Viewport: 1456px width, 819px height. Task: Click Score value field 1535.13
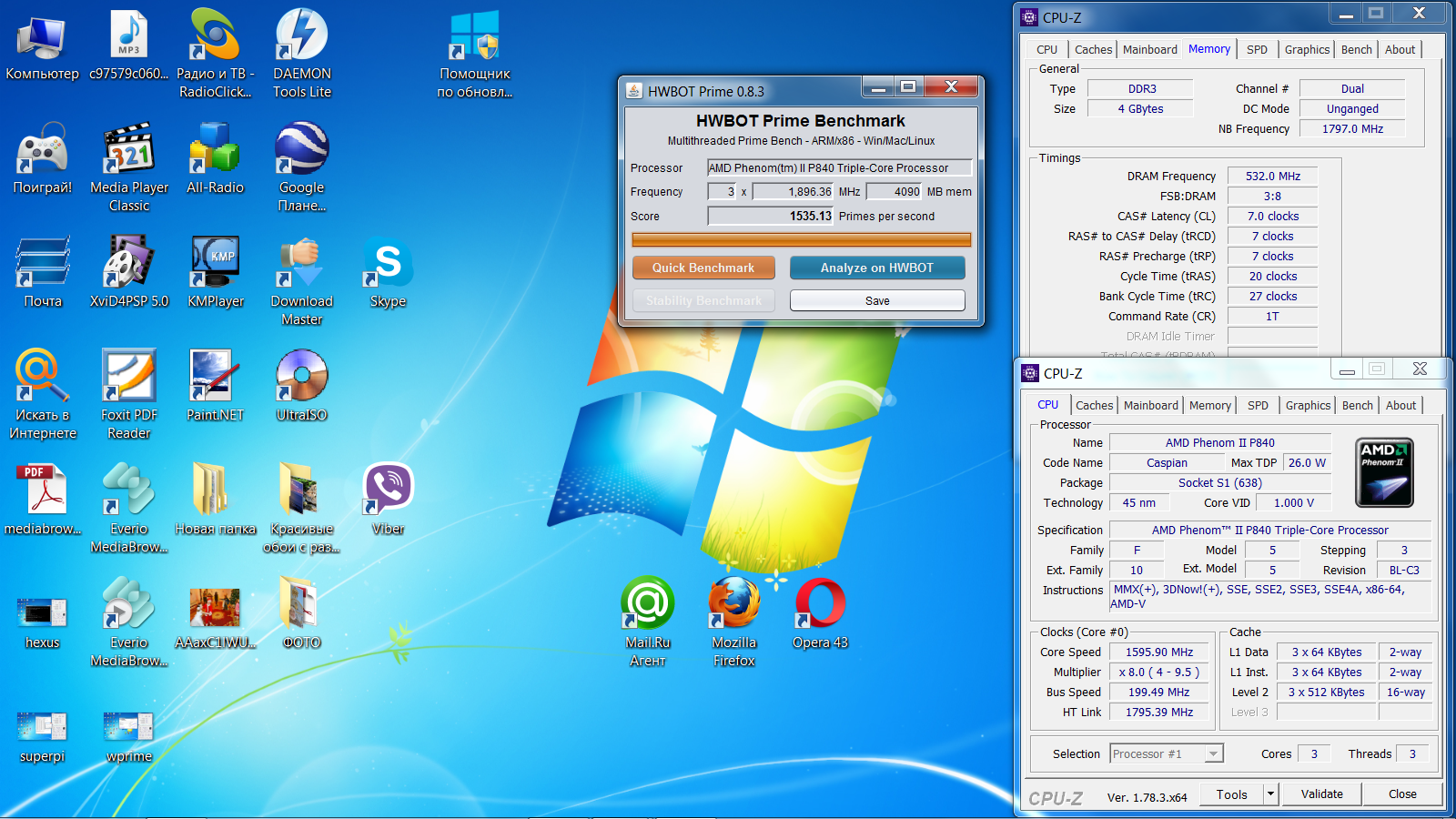click(x=771, y=216)
